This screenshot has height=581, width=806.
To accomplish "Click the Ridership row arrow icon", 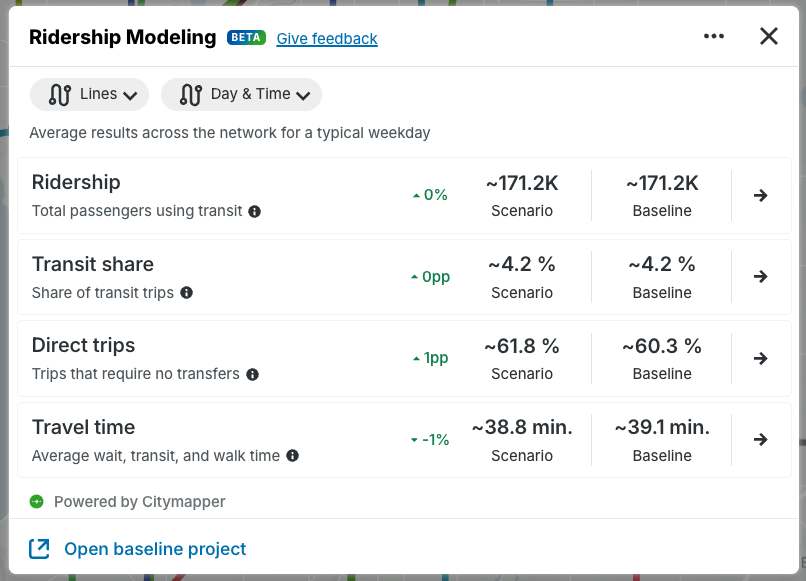I will 760,196.
